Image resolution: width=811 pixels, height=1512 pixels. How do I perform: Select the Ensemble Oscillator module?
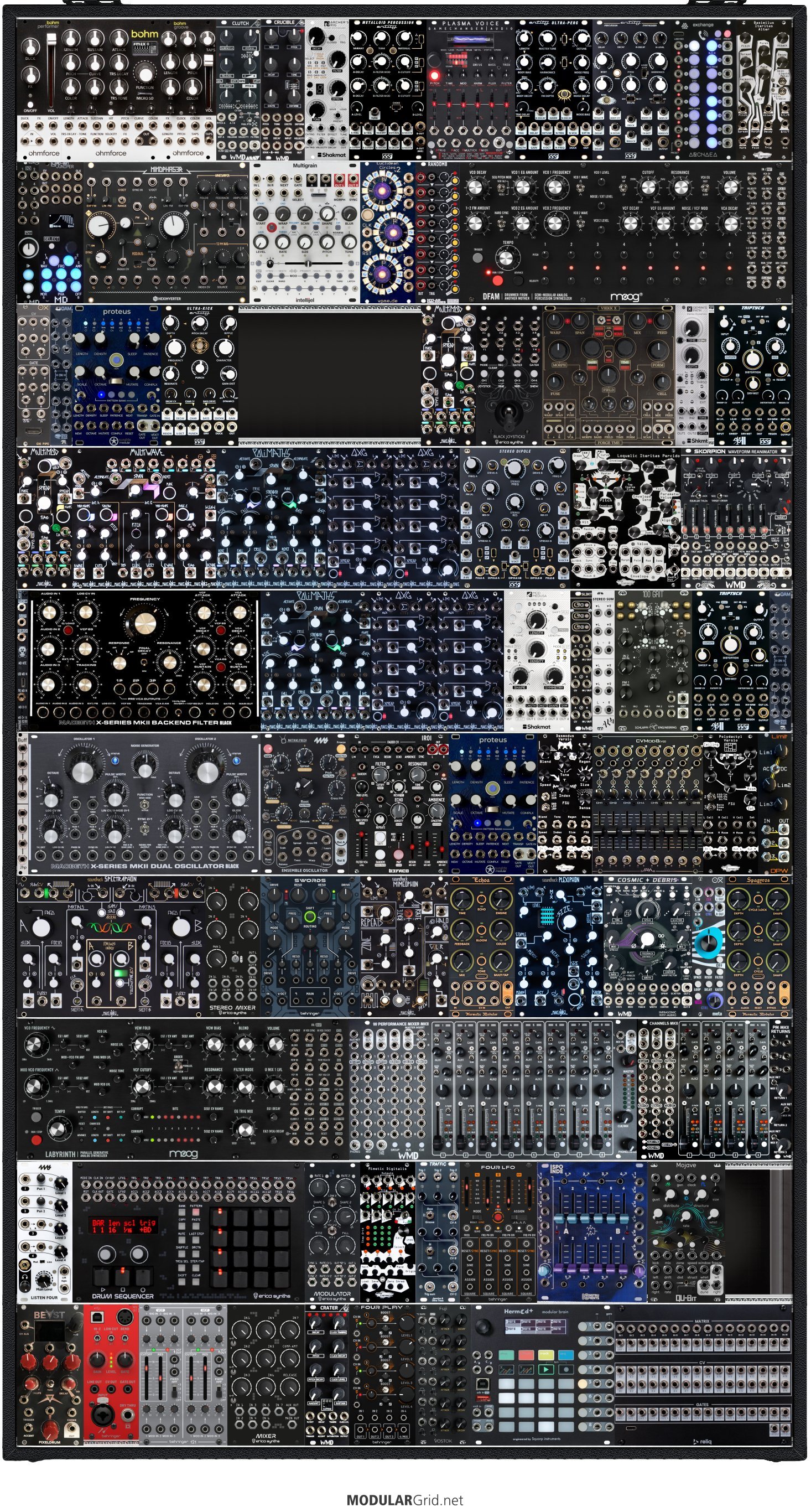305,804
